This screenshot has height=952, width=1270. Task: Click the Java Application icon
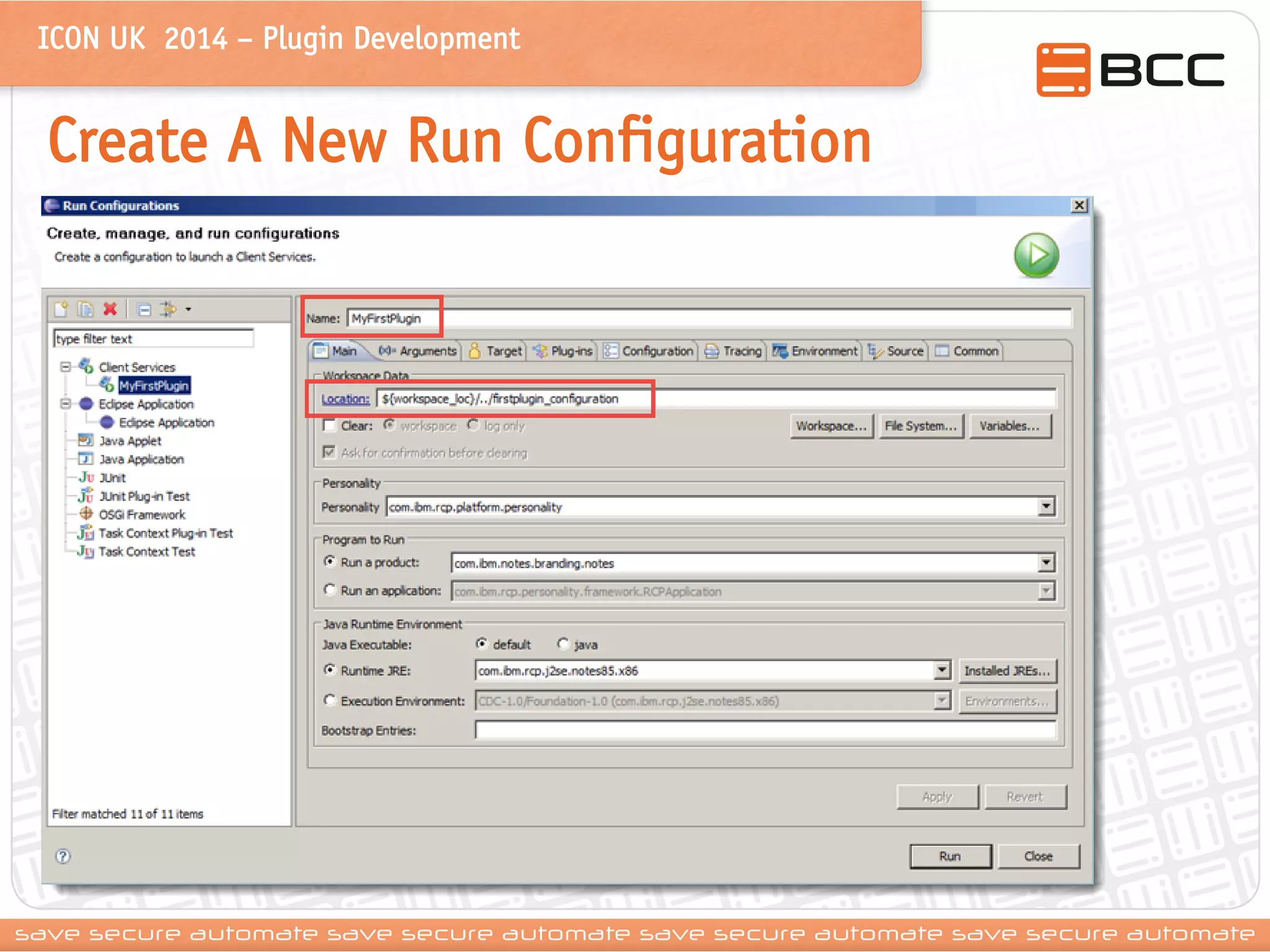click(x=86, y=459)
